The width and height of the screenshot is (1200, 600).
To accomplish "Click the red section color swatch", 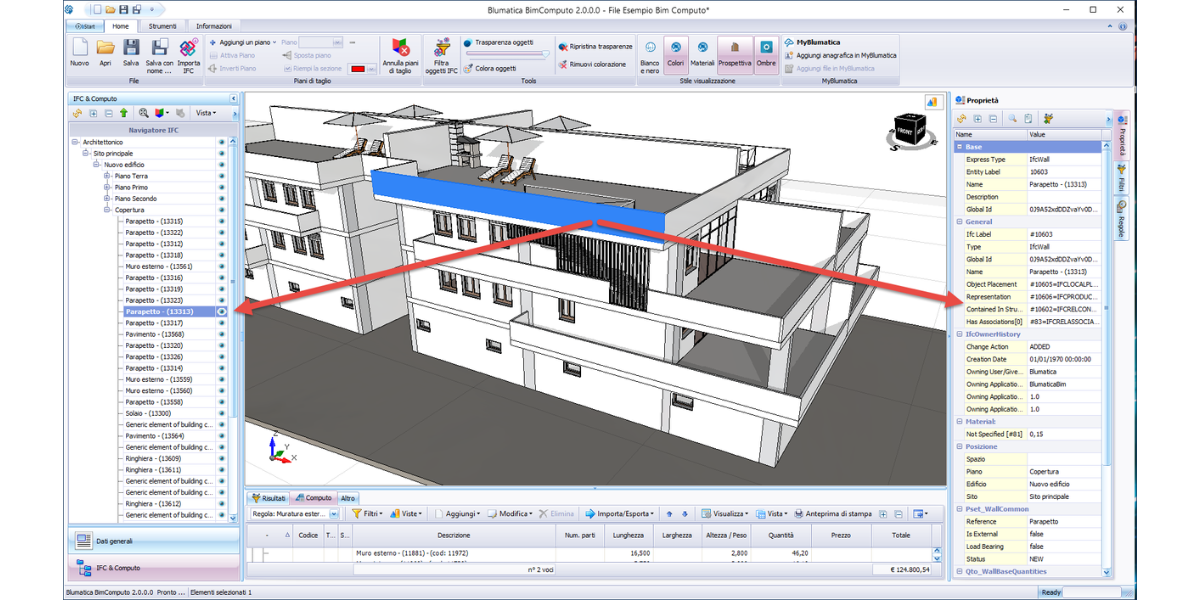I will coord(357,69).
